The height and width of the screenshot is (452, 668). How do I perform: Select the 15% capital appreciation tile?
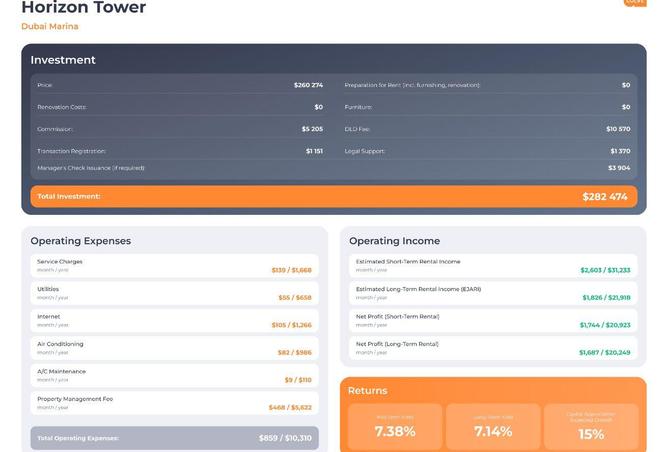point(591,427)
